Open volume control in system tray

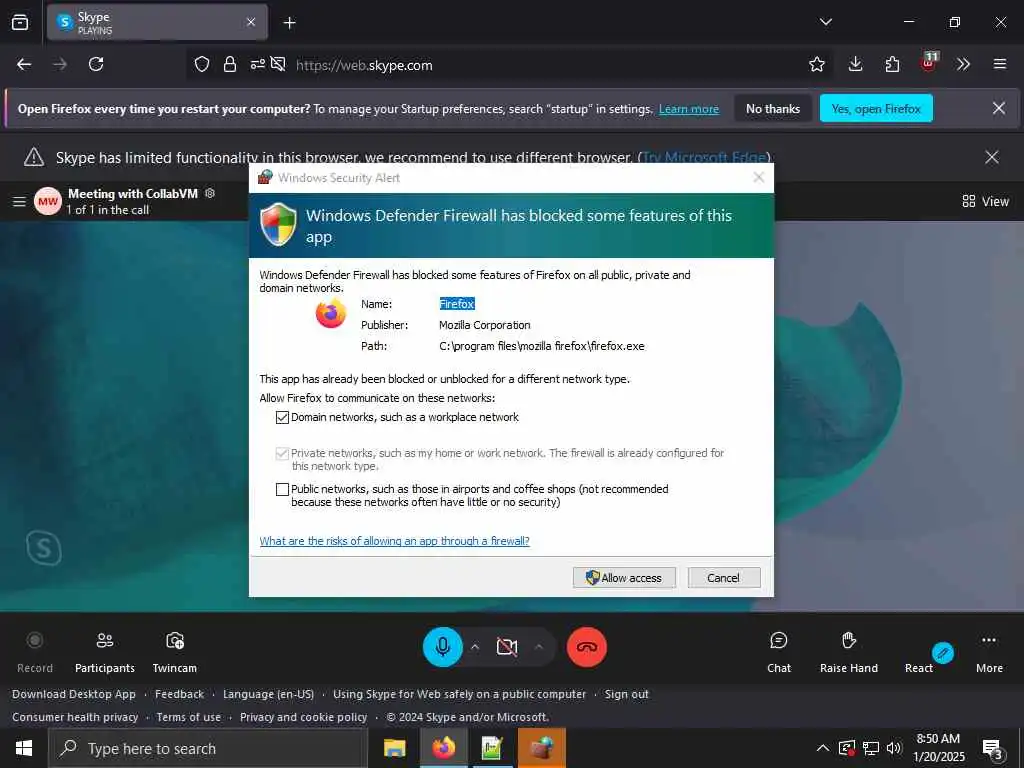point(894,748)
